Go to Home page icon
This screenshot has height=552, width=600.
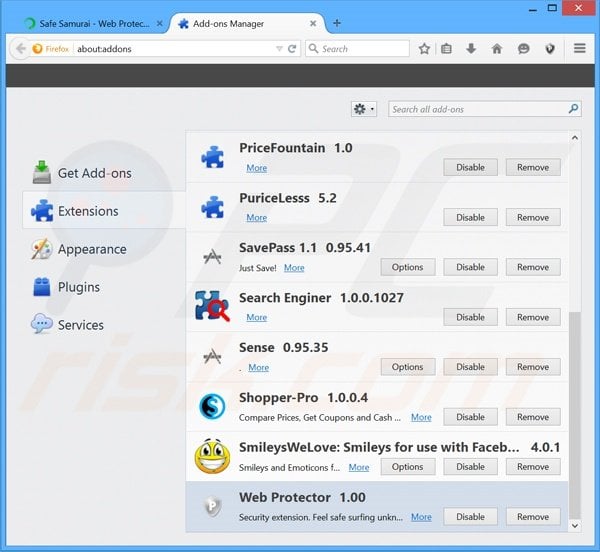[x=497, y=49]
